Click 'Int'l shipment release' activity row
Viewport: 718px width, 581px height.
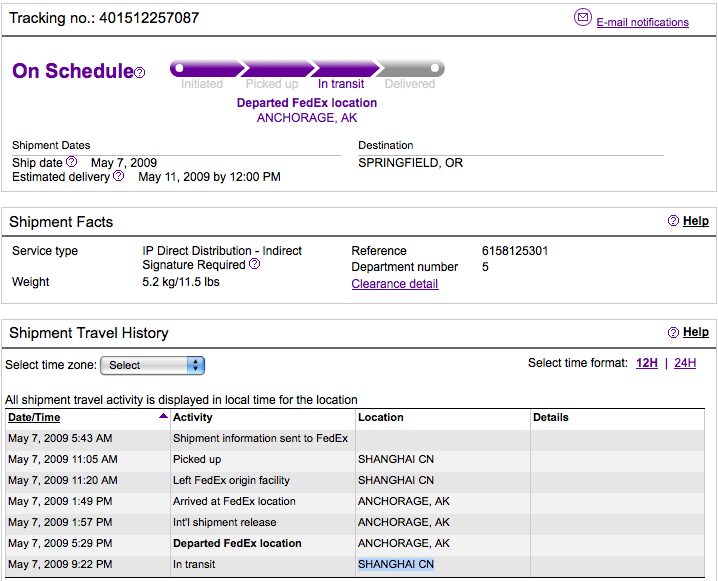click(224, 522)
